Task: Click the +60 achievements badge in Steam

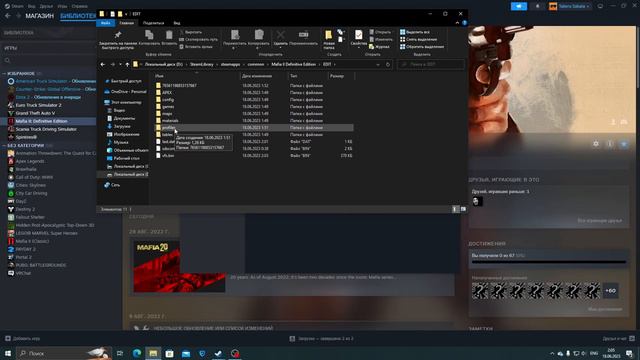Action: [611, 291]
